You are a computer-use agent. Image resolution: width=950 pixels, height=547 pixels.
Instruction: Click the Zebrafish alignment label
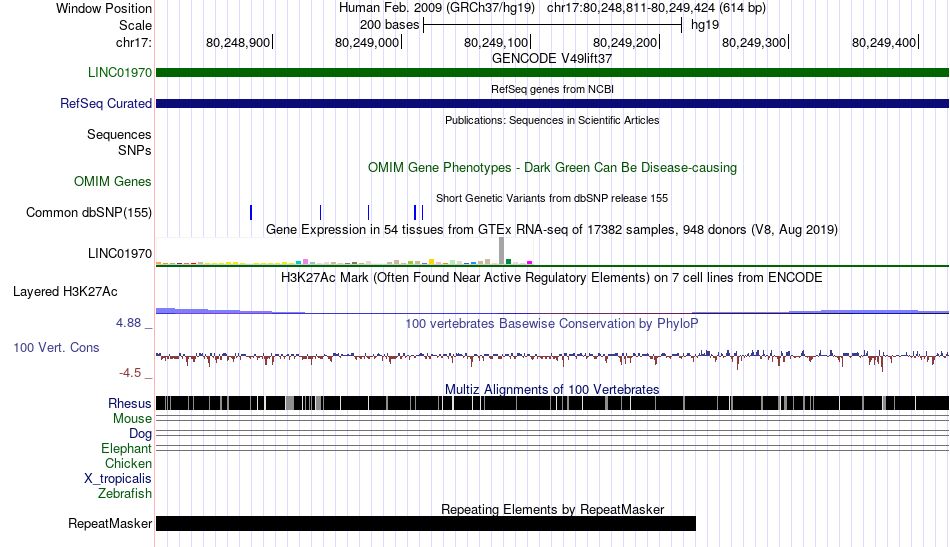pyautogui.click(x=124, y=494)
